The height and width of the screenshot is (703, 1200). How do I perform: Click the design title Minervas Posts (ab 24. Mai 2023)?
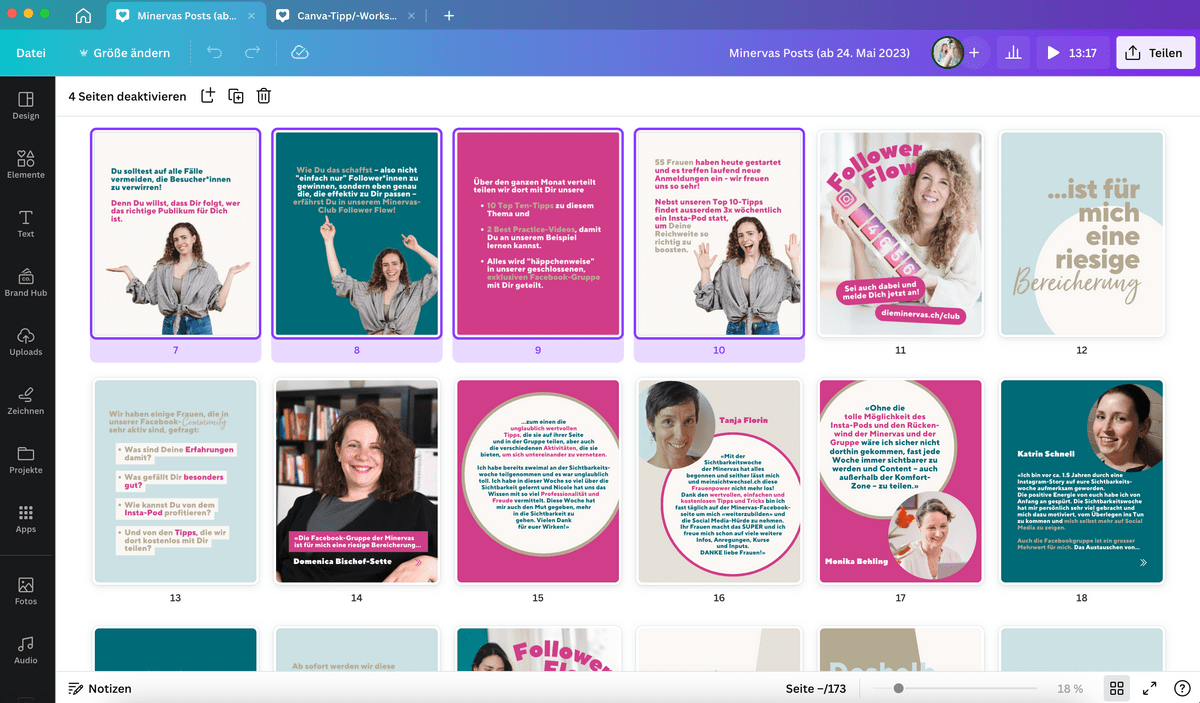821,53
